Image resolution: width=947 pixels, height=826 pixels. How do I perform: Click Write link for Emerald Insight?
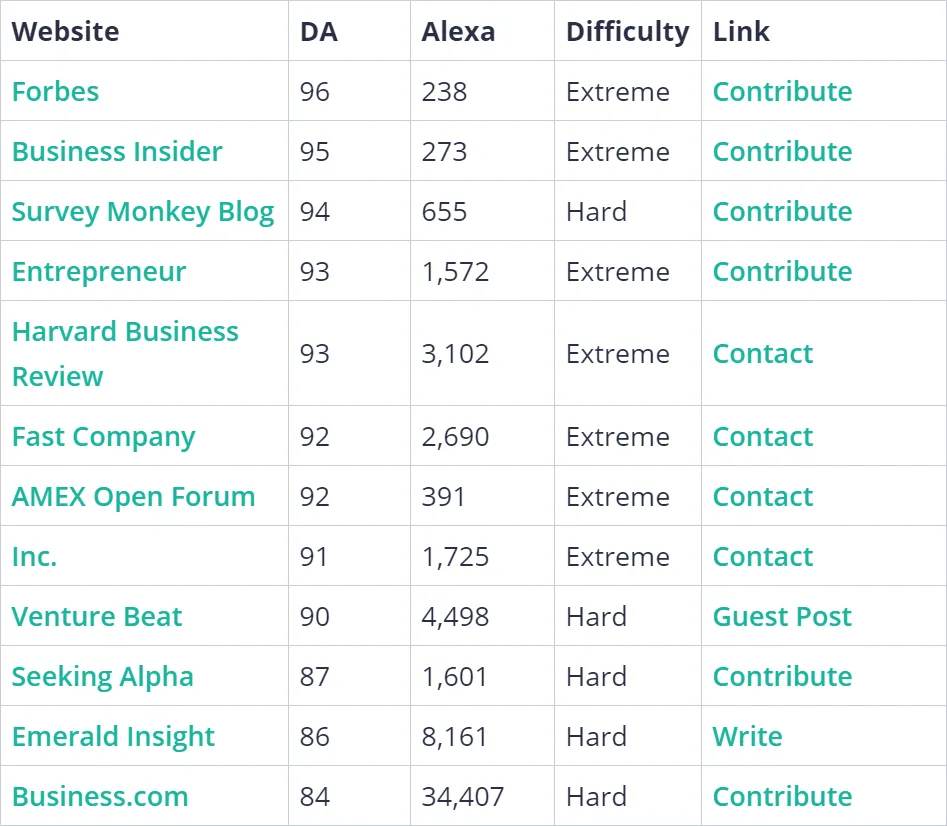747,737
